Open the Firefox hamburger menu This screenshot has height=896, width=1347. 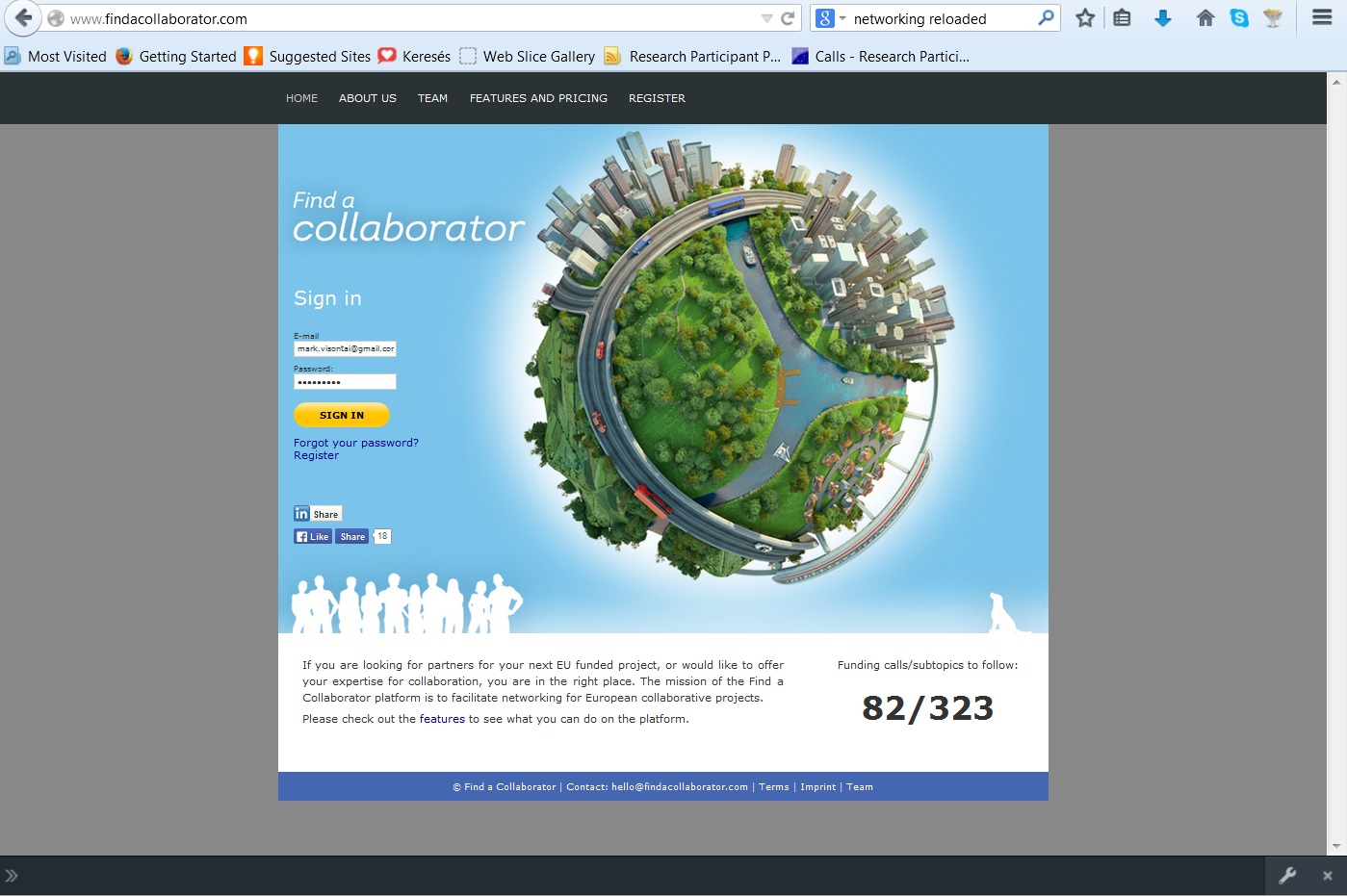tap(1322, 18)
